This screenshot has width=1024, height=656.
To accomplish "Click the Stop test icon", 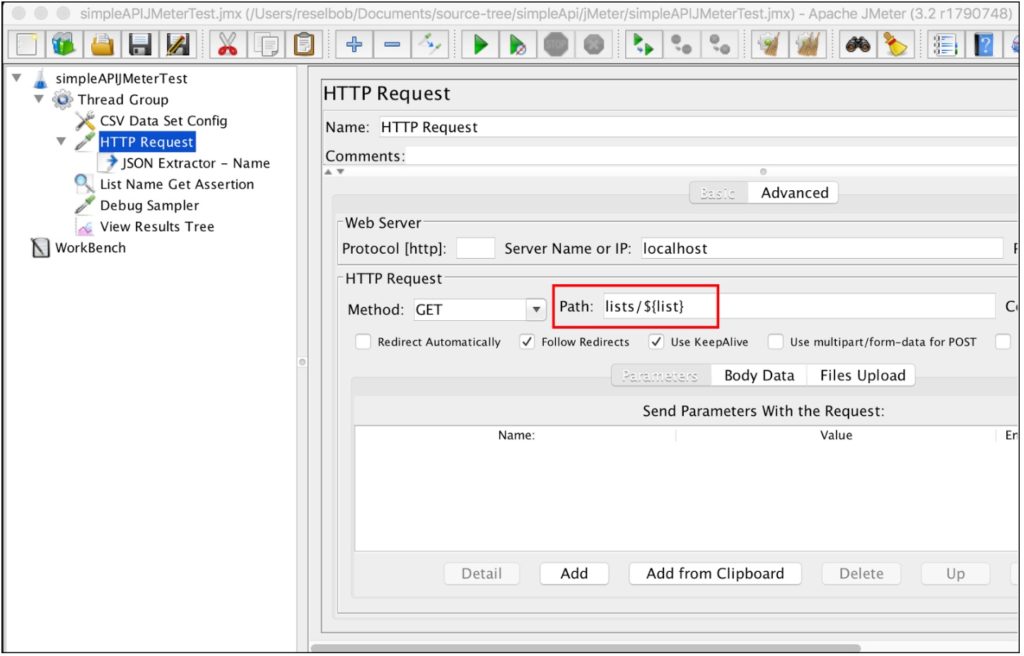I will (556, 44).
